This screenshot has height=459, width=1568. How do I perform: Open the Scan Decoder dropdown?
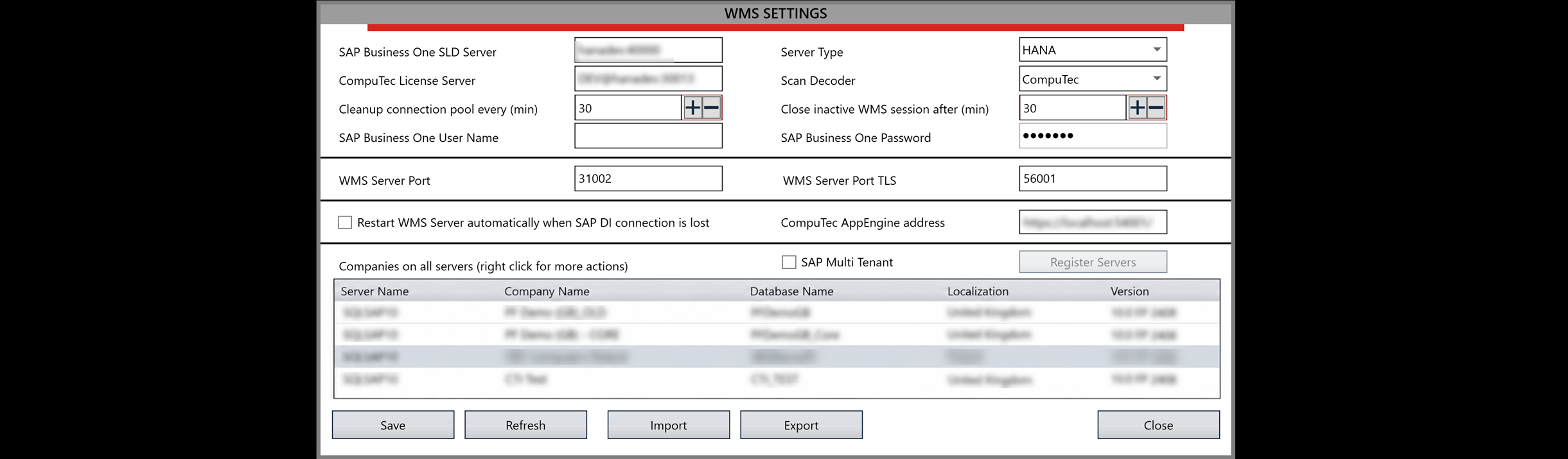(1093, 79)
